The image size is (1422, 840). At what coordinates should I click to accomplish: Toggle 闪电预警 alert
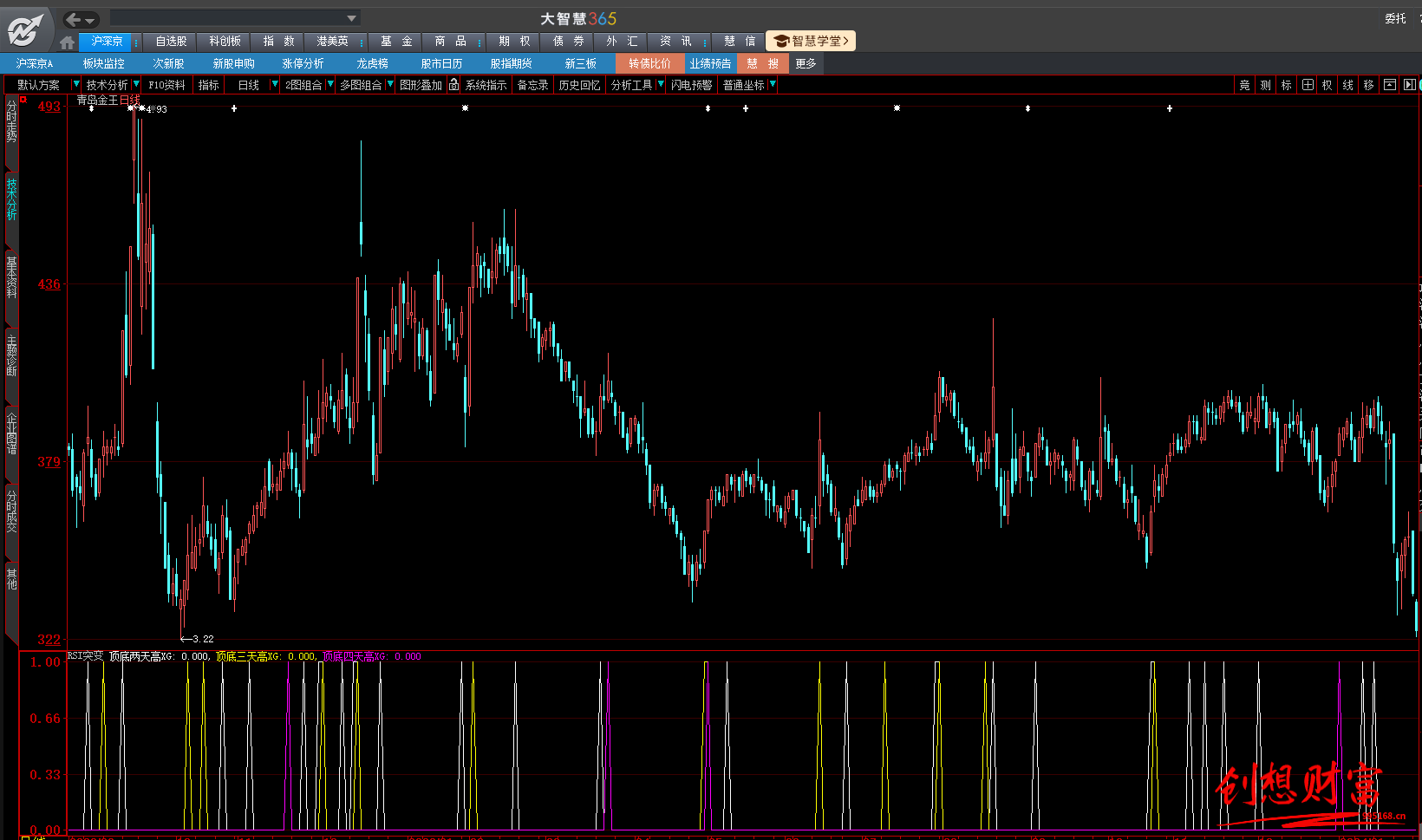[691, 85]
